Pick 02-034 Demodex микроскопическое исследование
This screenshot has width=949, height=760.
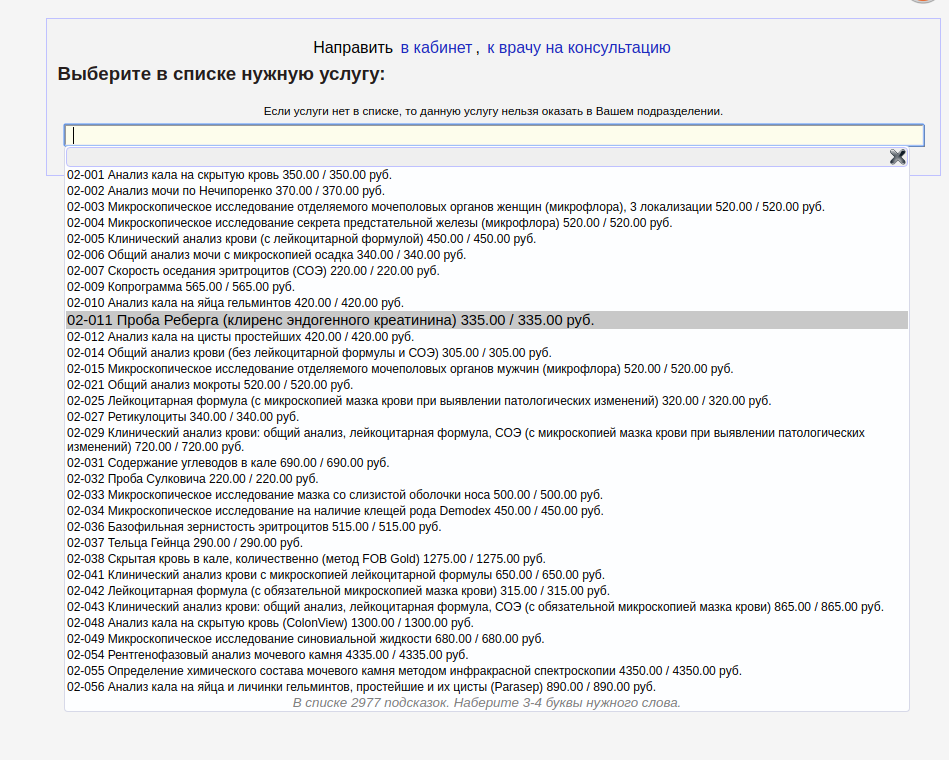pos(335,511)
